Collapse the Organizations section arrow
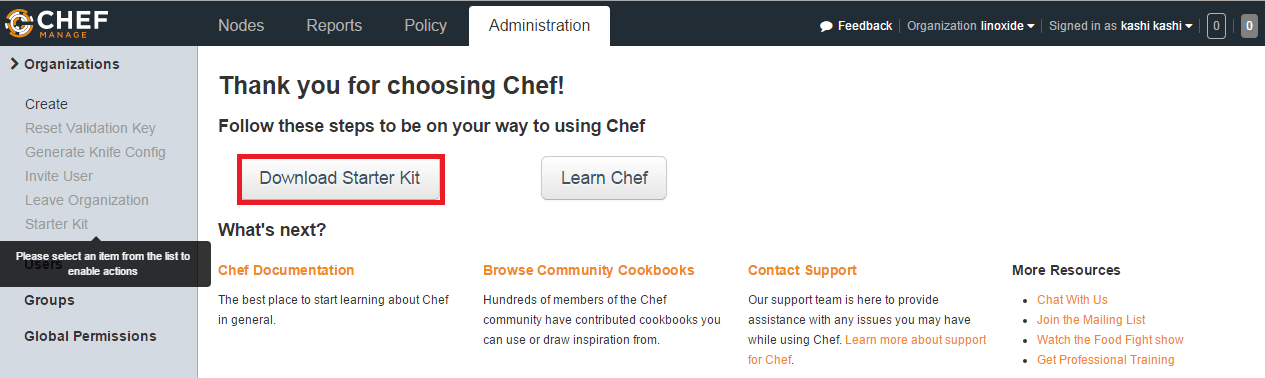 pyautogui.click(x=14, y=64)
